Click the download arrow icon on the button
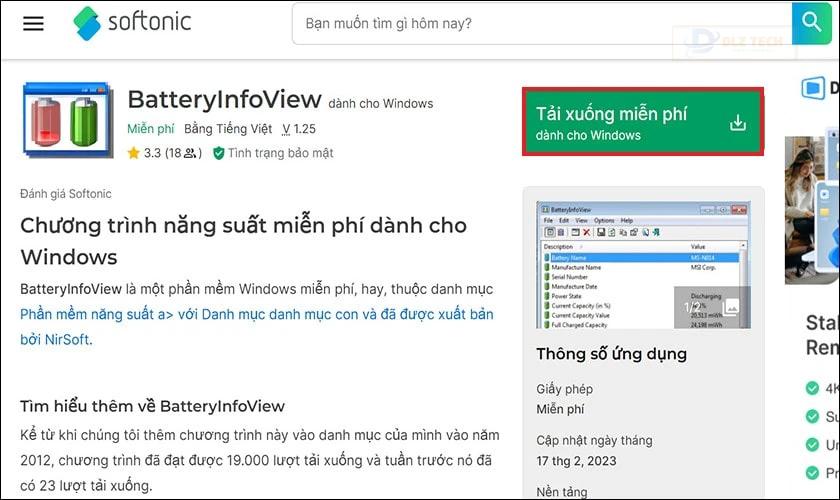 click(x=738, y=123)
